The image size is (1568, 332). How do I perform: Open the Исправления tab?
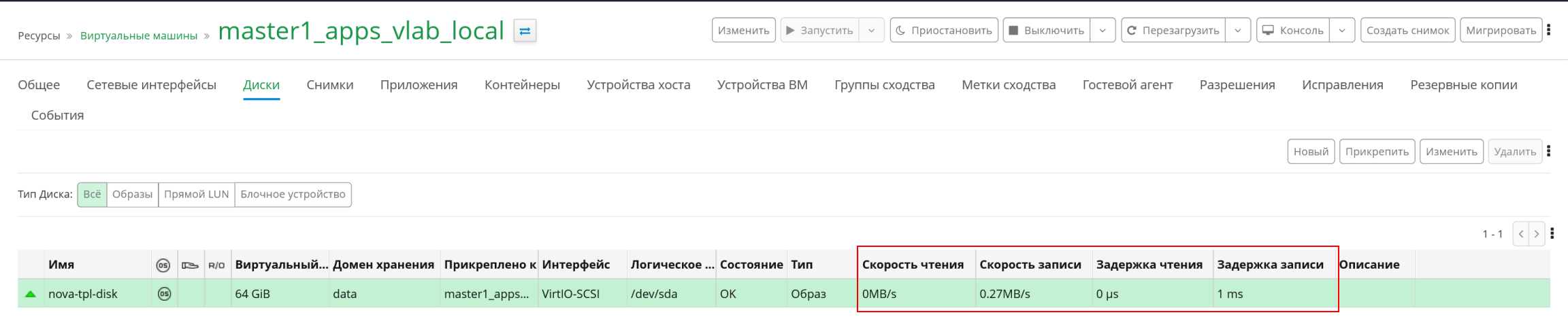coord(1343,85)
